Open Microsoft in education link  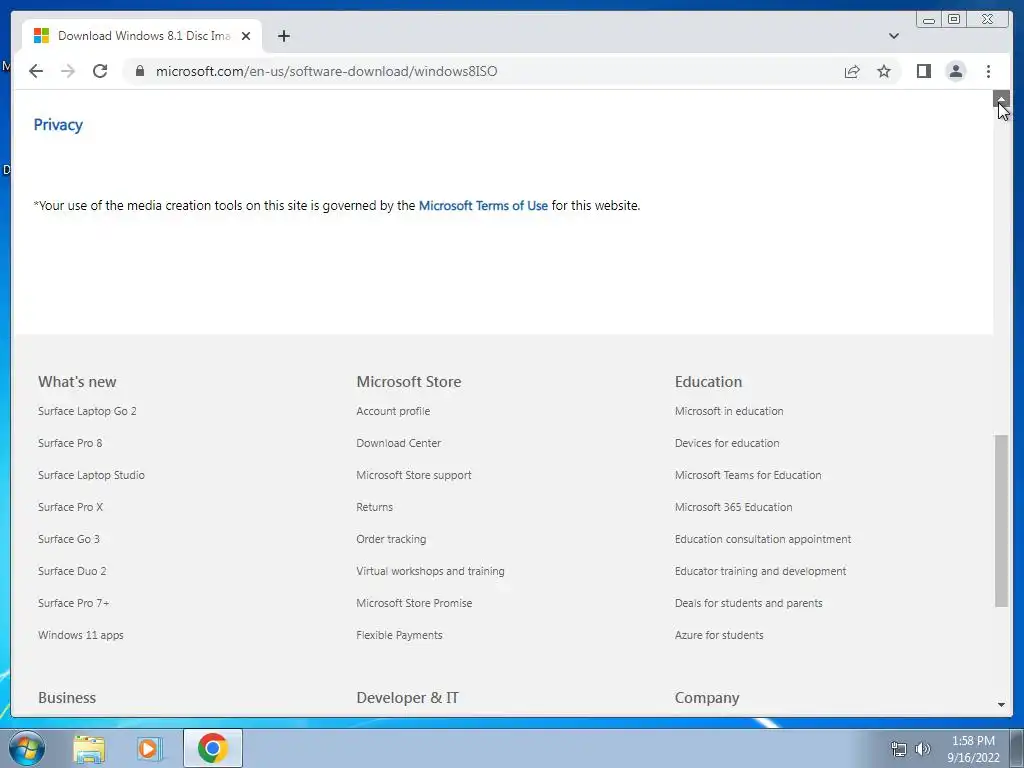[x=729, y=411]
